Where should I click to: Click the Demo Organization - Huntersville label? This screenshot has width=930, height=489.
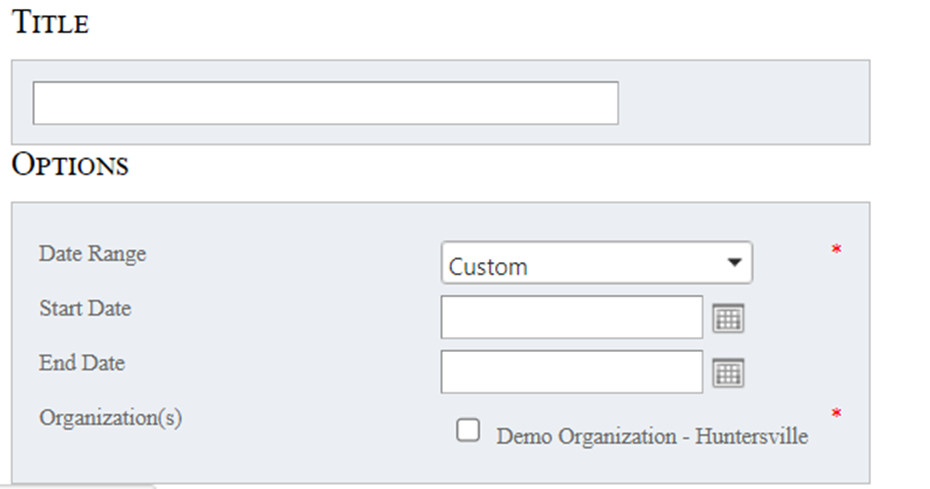652,437
